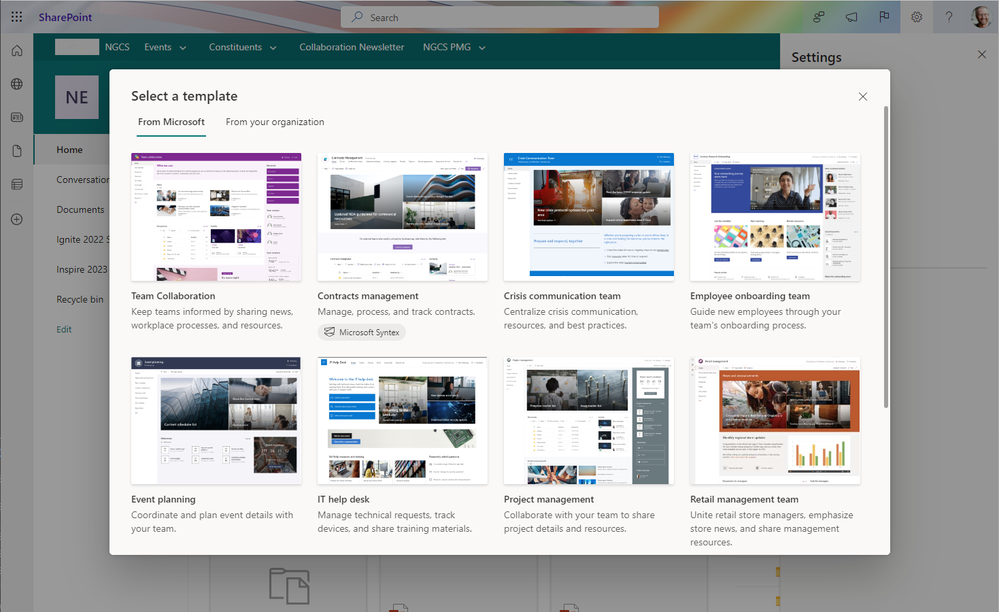Click the flag icon in the header
Viewport: 999px width, 612px height.
tap(884, 17)
